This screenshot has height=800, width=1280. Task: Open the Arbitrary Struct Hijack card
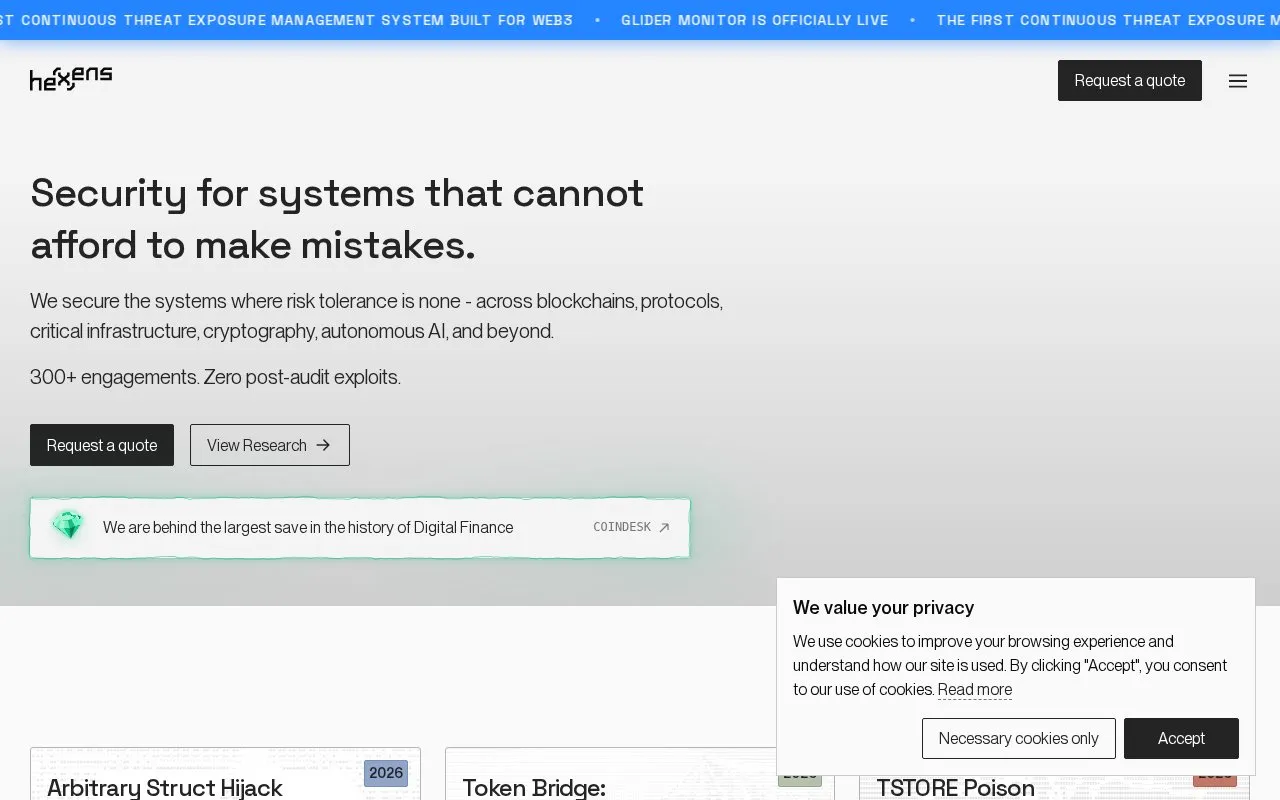click(225, 774)
